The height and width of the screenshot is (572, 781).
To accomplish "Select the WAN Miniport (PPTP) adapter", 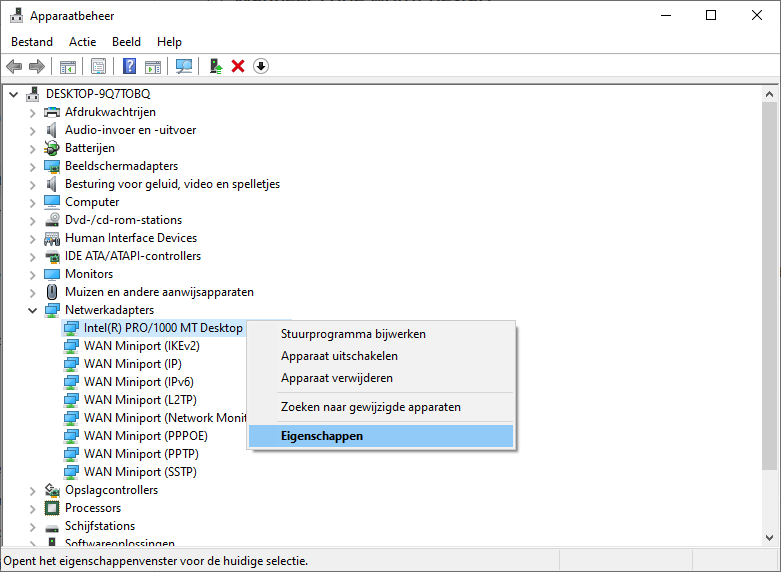I will point(139,454).
